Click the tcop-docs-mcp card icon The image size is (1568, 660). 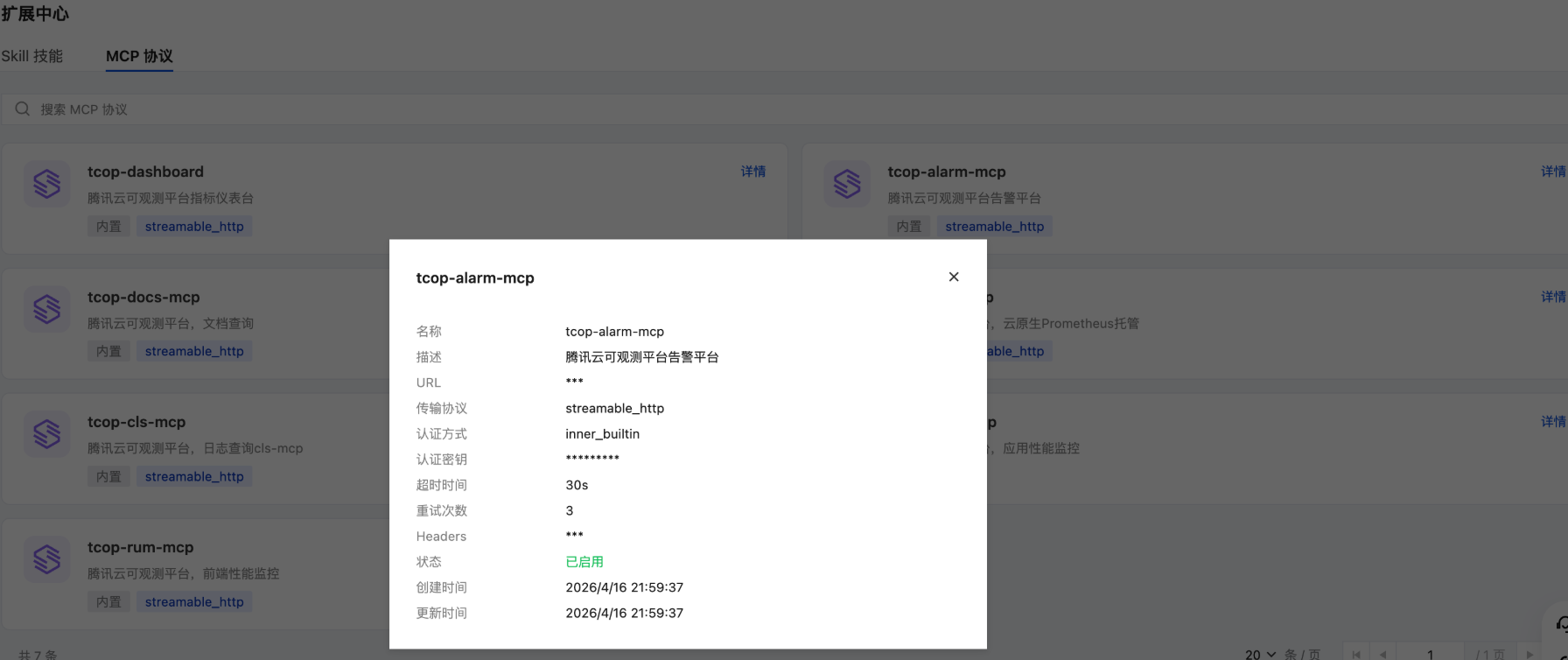pos(47,309)
